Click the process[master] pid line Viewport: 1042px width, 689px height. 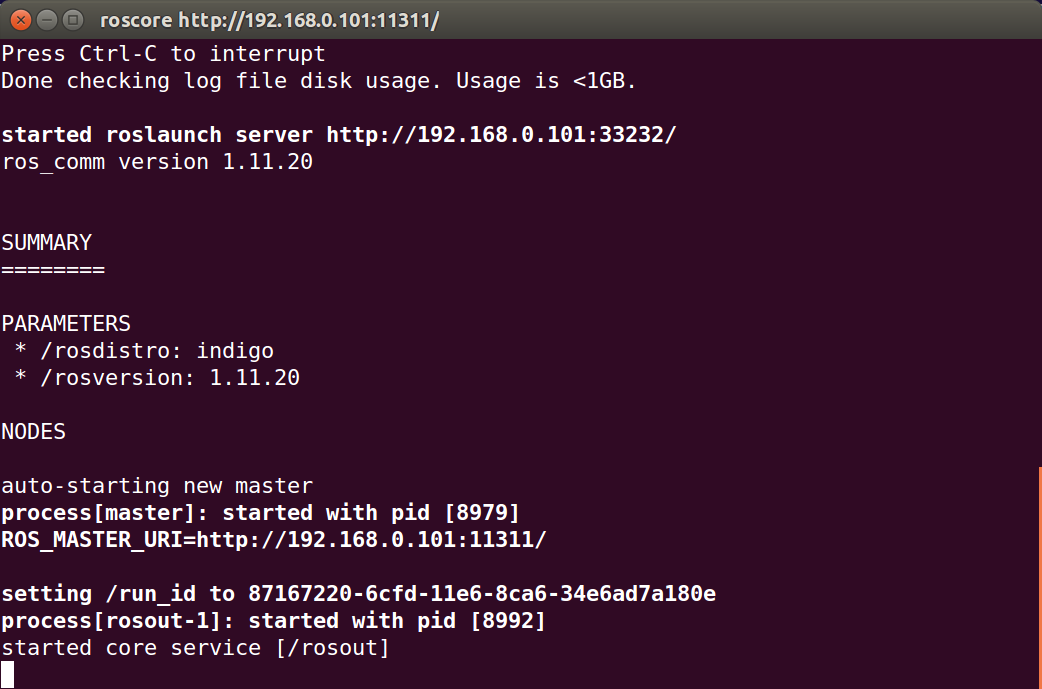(260, 512)
